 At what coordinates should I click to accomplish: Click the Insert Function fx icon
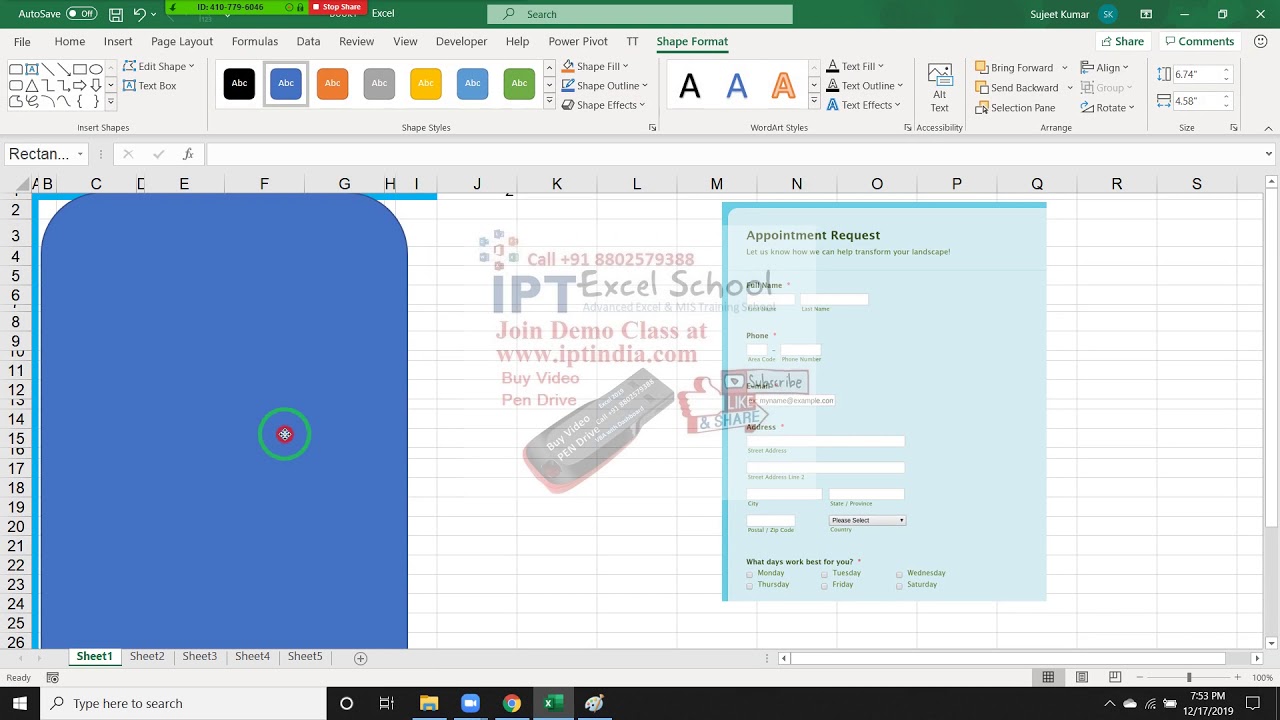pos(188,154)
